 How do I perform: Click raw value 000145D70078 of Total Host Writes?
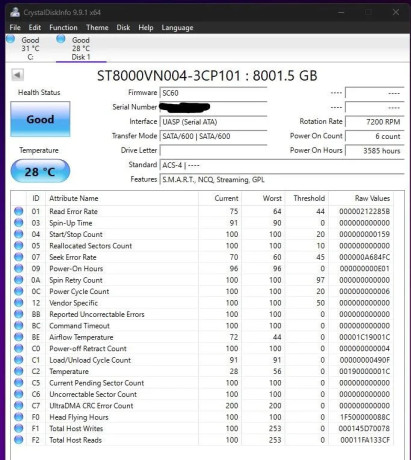(364, 428)
